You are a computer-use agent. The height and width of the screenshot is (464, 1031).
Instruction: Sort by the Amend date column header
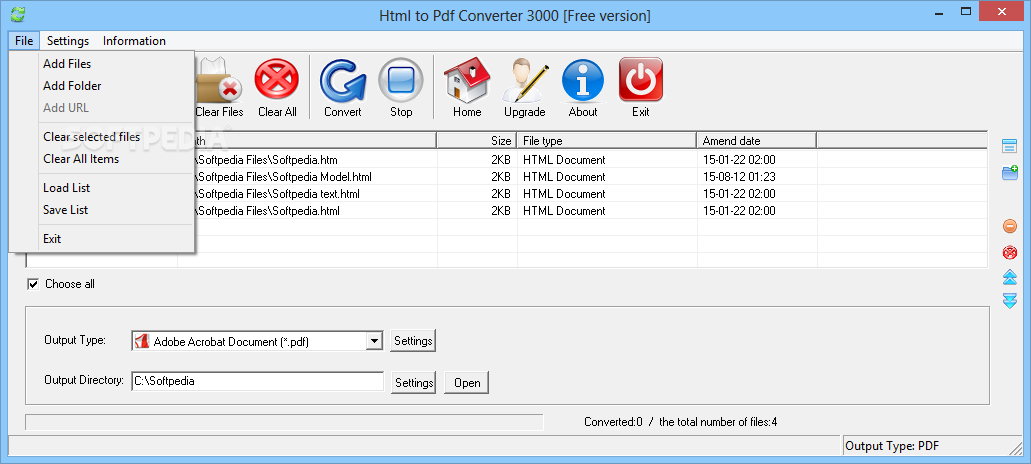(756, 141)
